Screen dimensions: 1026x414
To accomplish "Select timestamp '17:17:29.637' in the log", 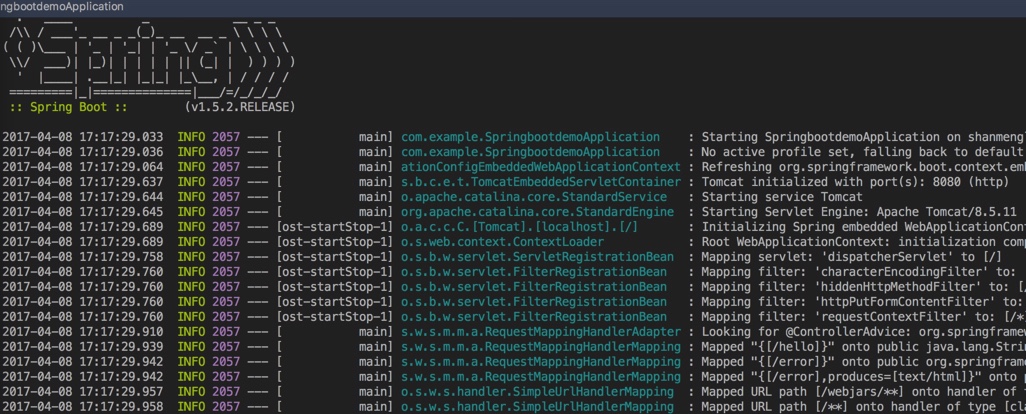I will coord(121,182).
